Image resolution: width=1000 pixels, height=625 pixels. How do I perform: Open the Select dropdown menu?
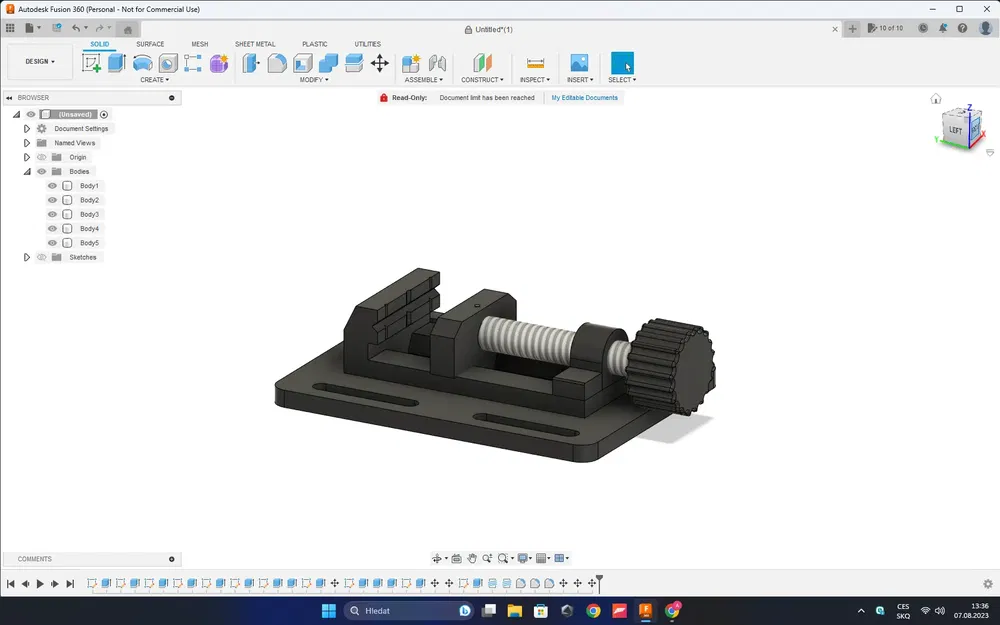tap(622, 78)
